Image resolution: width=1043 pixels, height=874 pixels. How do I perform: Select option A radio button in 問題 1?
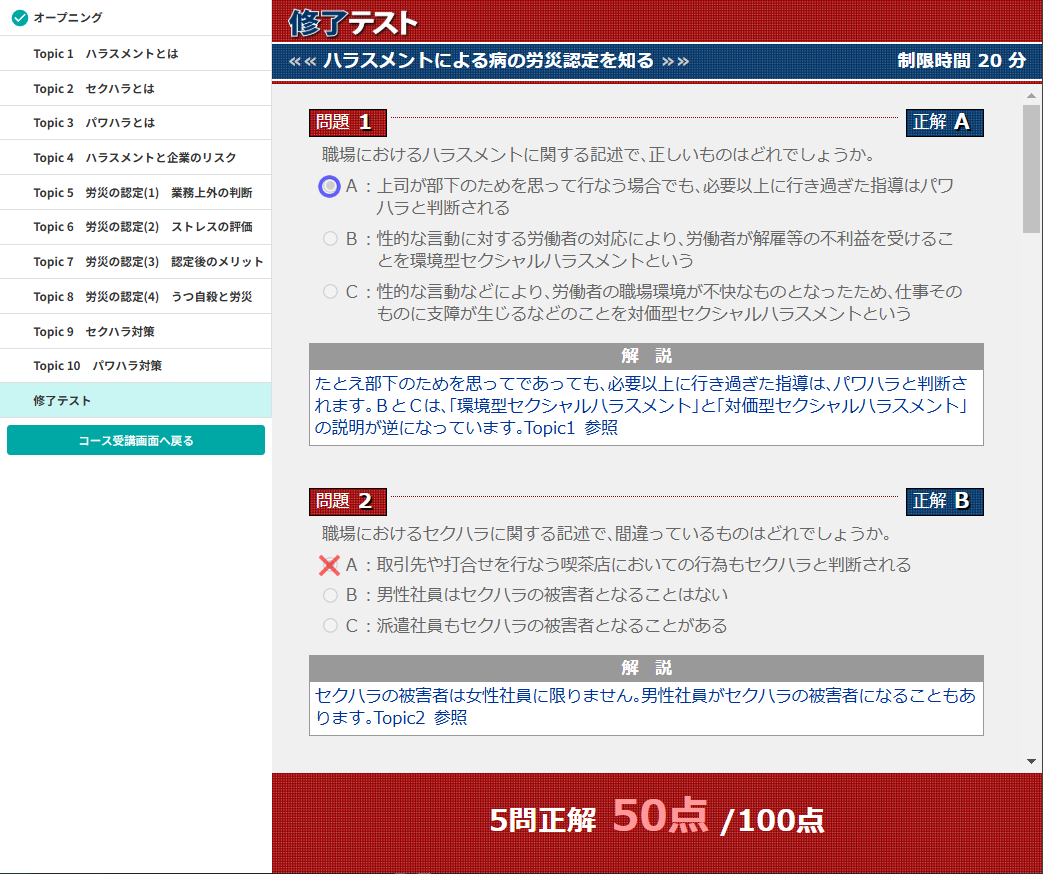pos(329,186)
